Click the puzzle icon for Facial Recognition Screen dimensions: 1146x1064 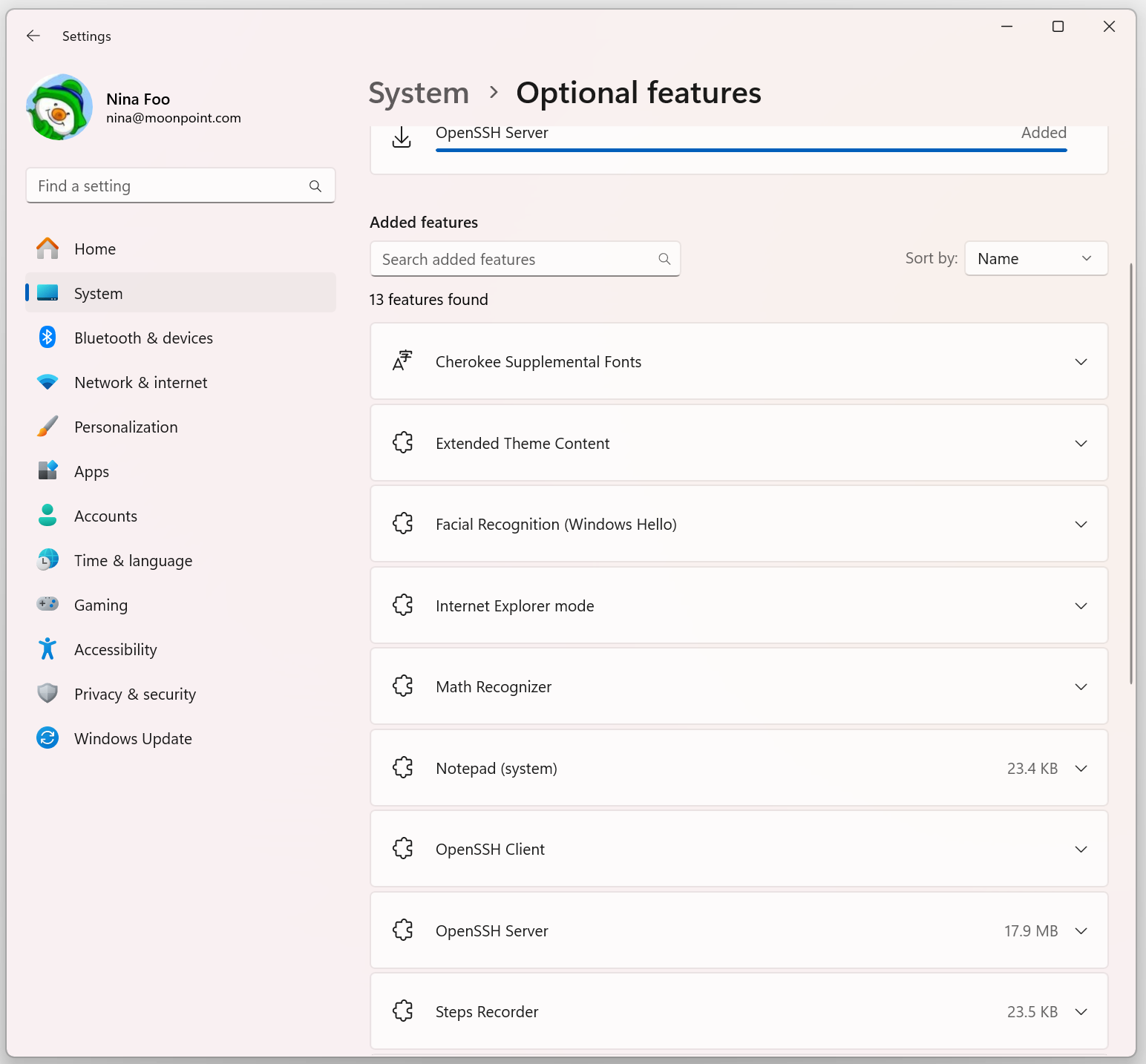tap(403, 524)
